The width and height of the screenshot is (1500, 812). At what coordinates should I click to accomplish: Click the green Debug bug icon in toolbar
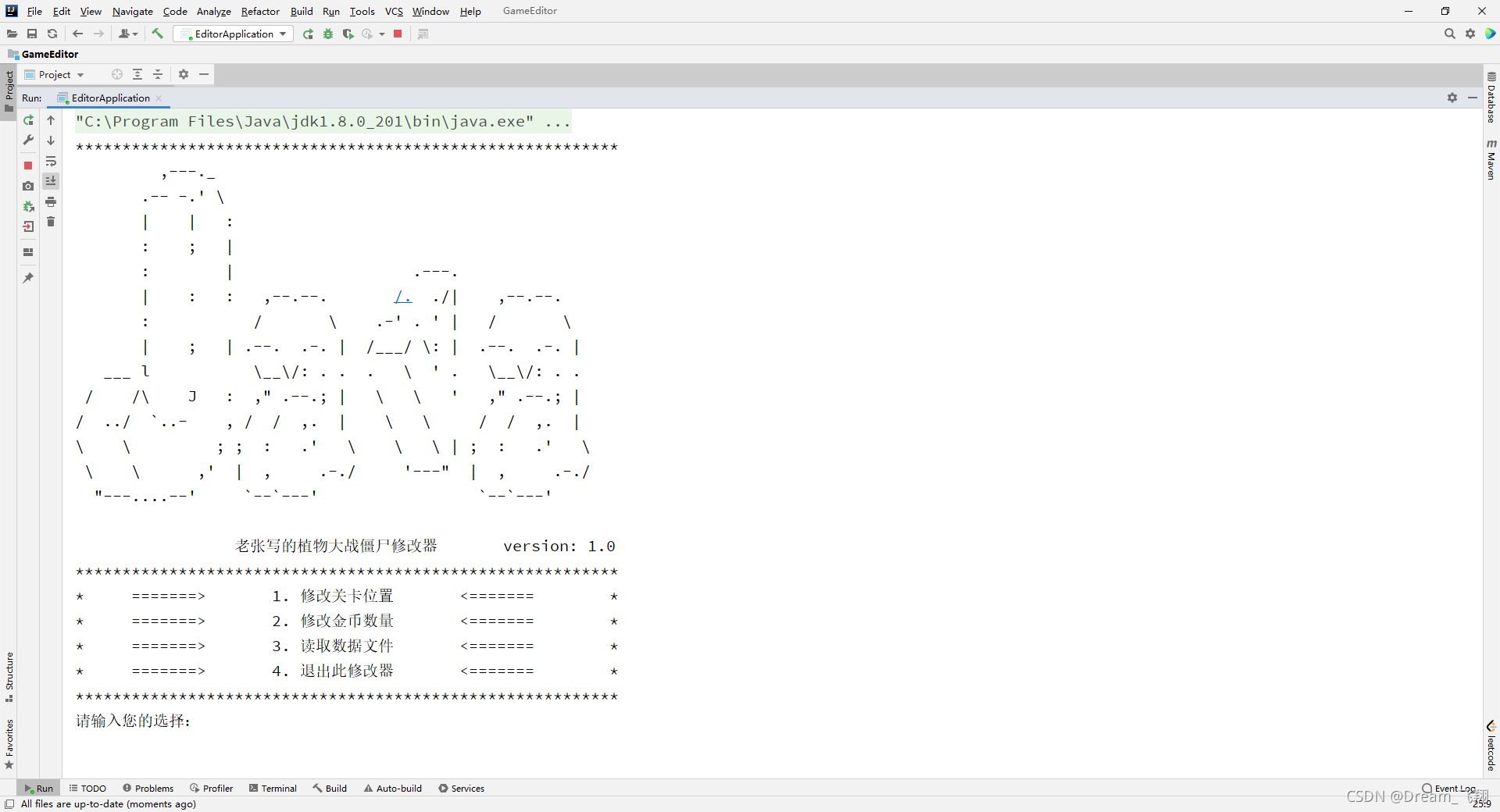328,34
